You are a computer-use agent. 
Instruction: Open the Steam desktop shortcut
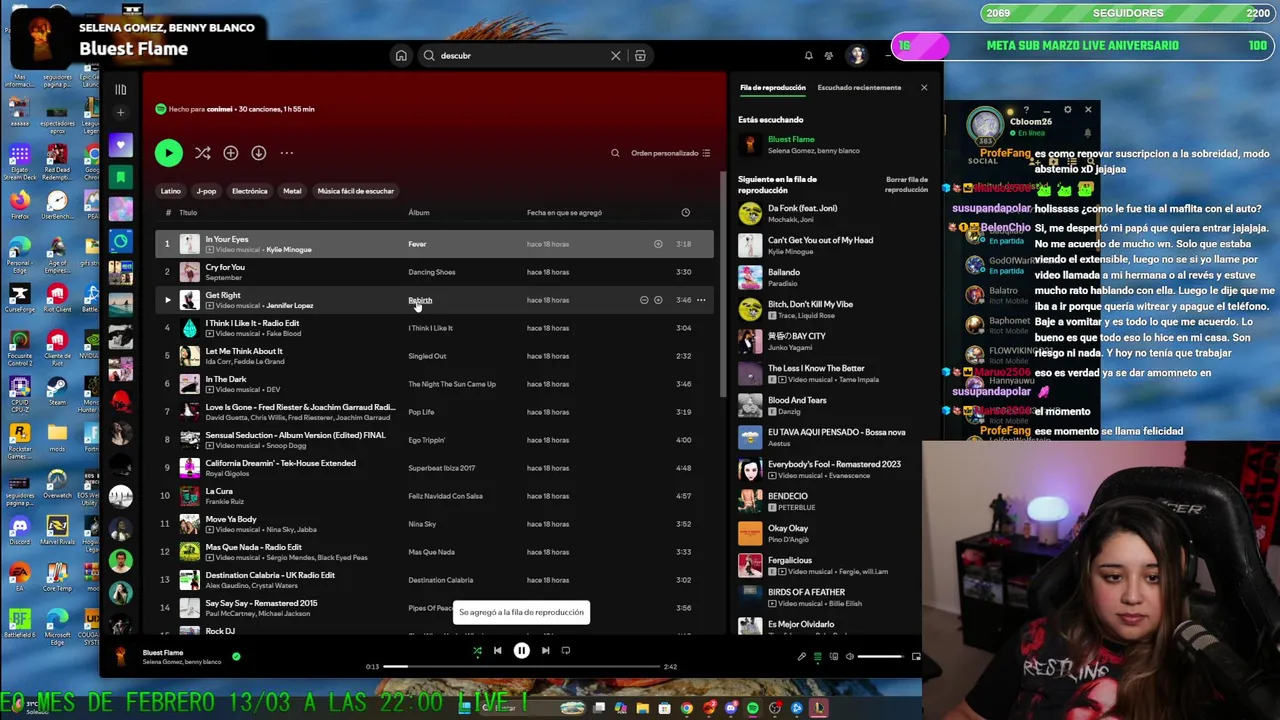[57, 390]
